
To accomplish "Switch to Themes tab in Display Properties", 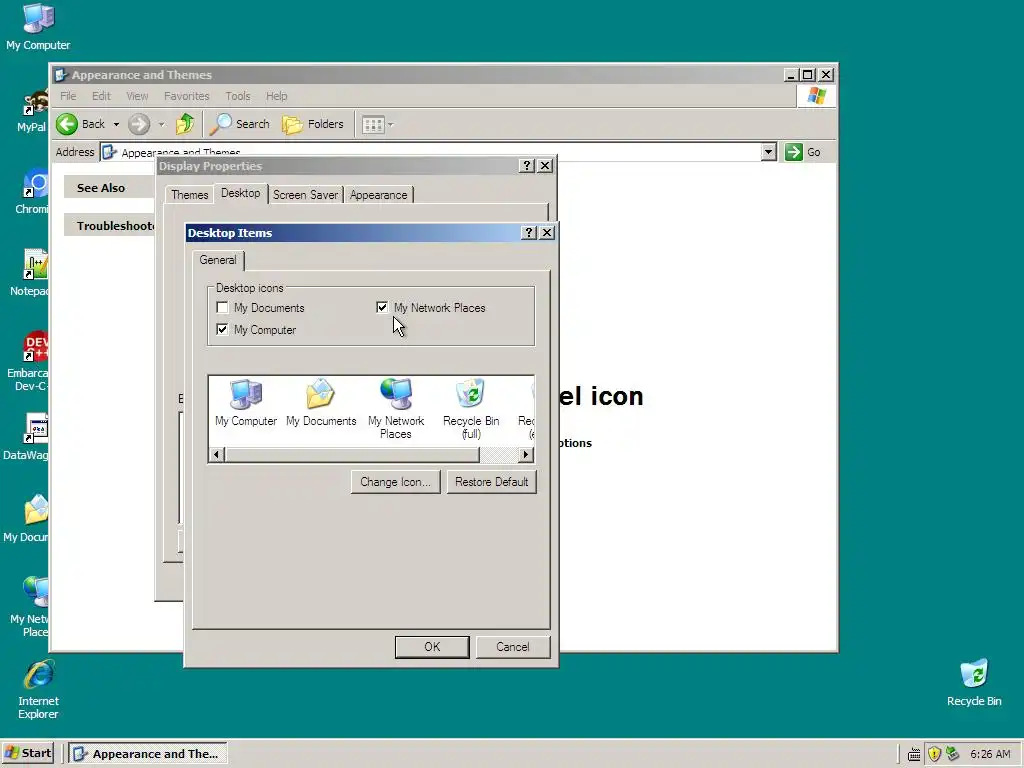I will point(189,195).
